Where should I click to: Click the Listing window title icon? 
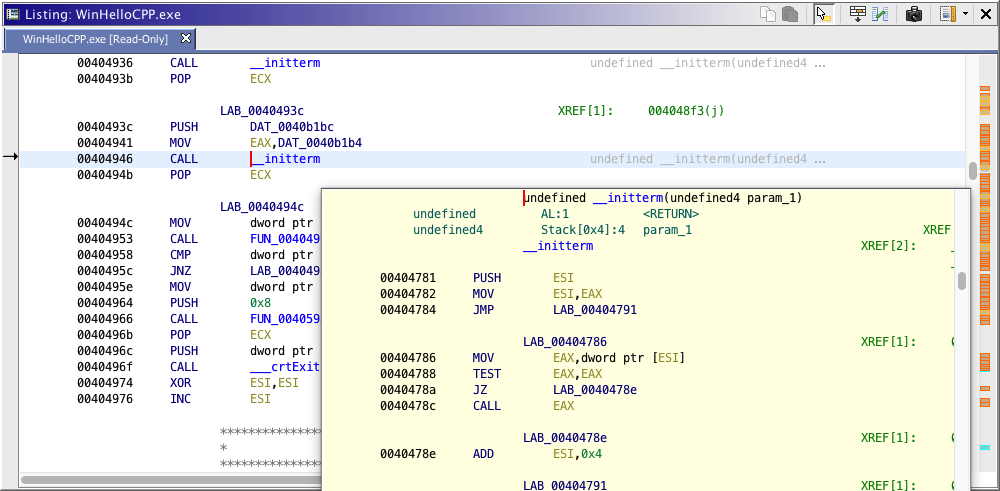[x=13, y=14]
